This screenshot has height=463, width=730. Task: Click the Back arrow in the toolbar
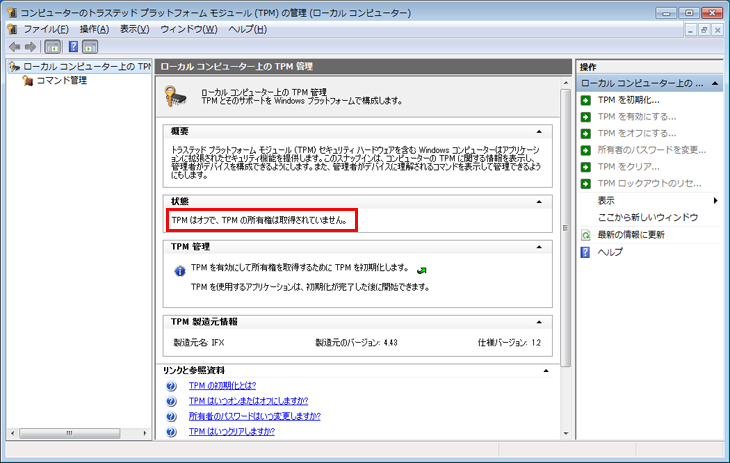click(x=14, y=47)
